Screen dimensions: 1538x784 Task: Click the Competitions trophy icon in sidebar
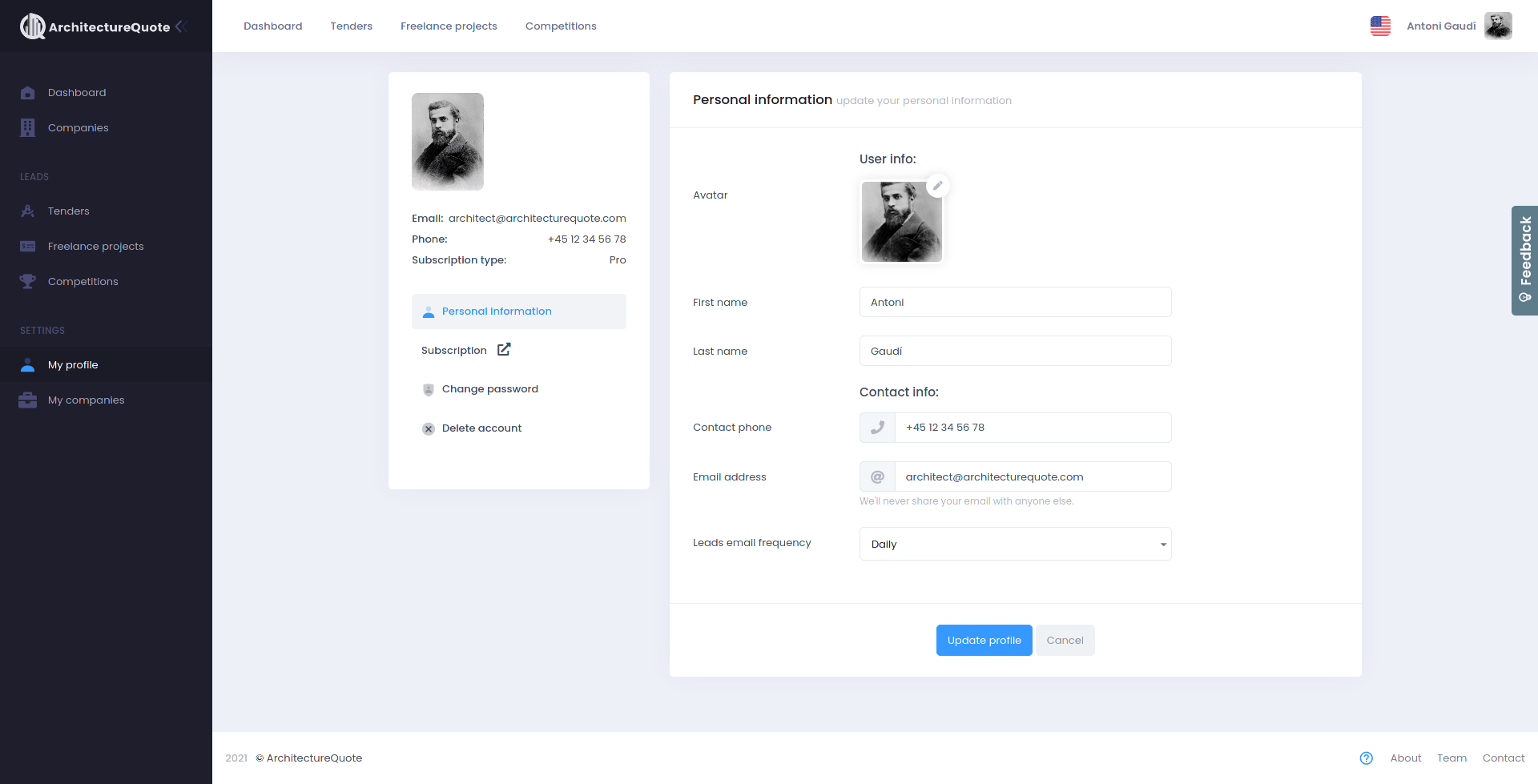(x=28, y=282)
